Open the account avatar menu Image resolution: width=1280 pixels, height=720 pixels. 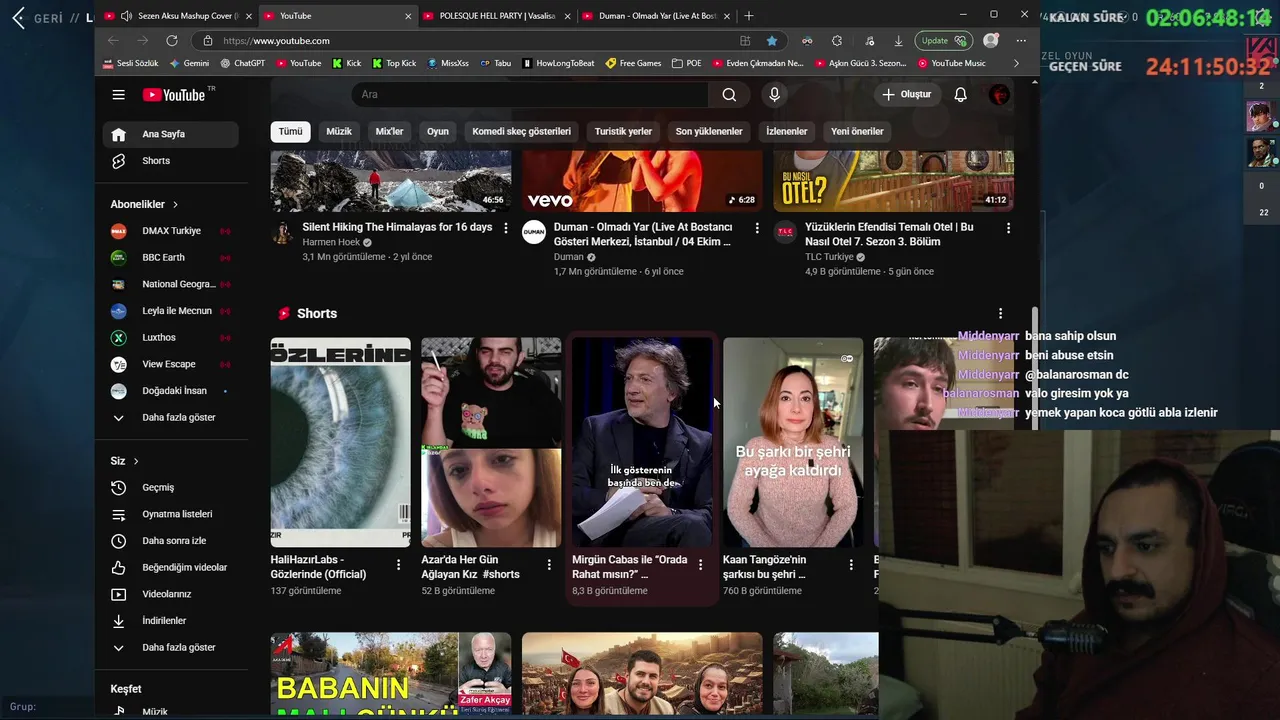coord(999,94)
